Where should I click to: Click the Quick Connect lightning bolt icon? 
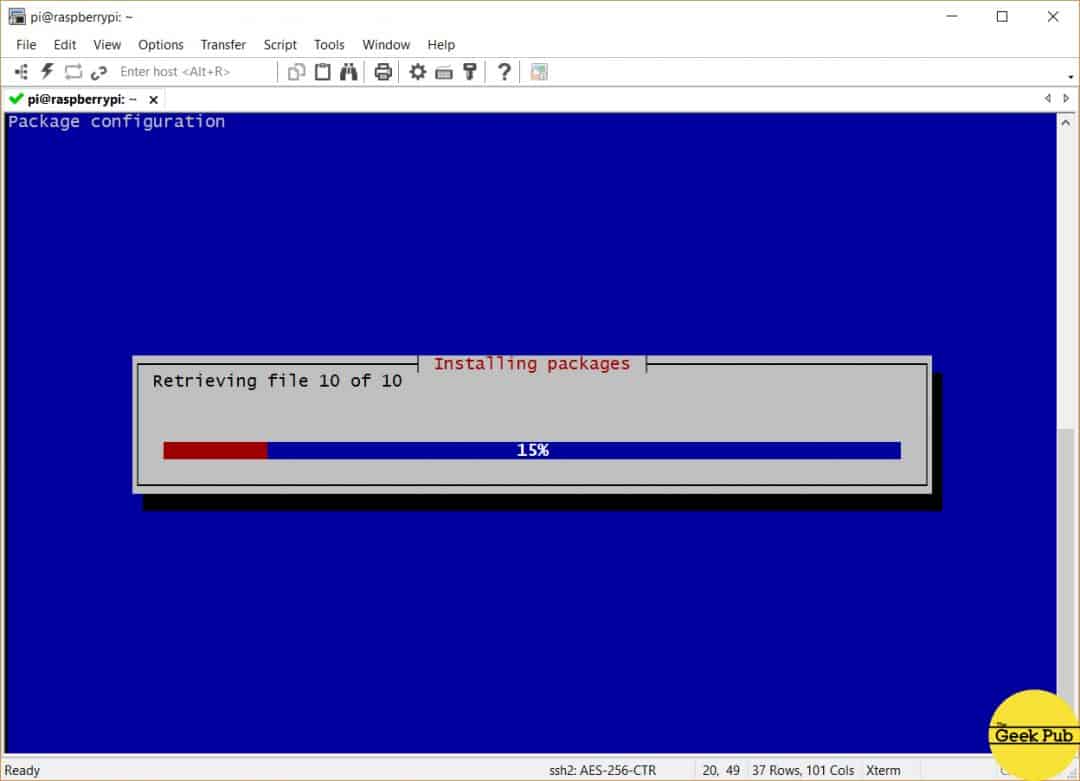click(x=47, y=72)
